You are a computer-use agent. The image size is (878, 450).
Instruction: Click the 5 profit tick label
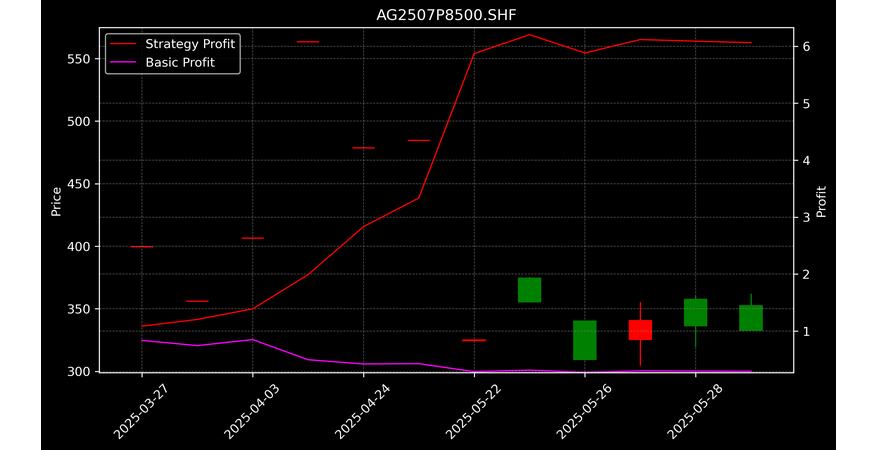pyautogui.click(x=806, y=104)
